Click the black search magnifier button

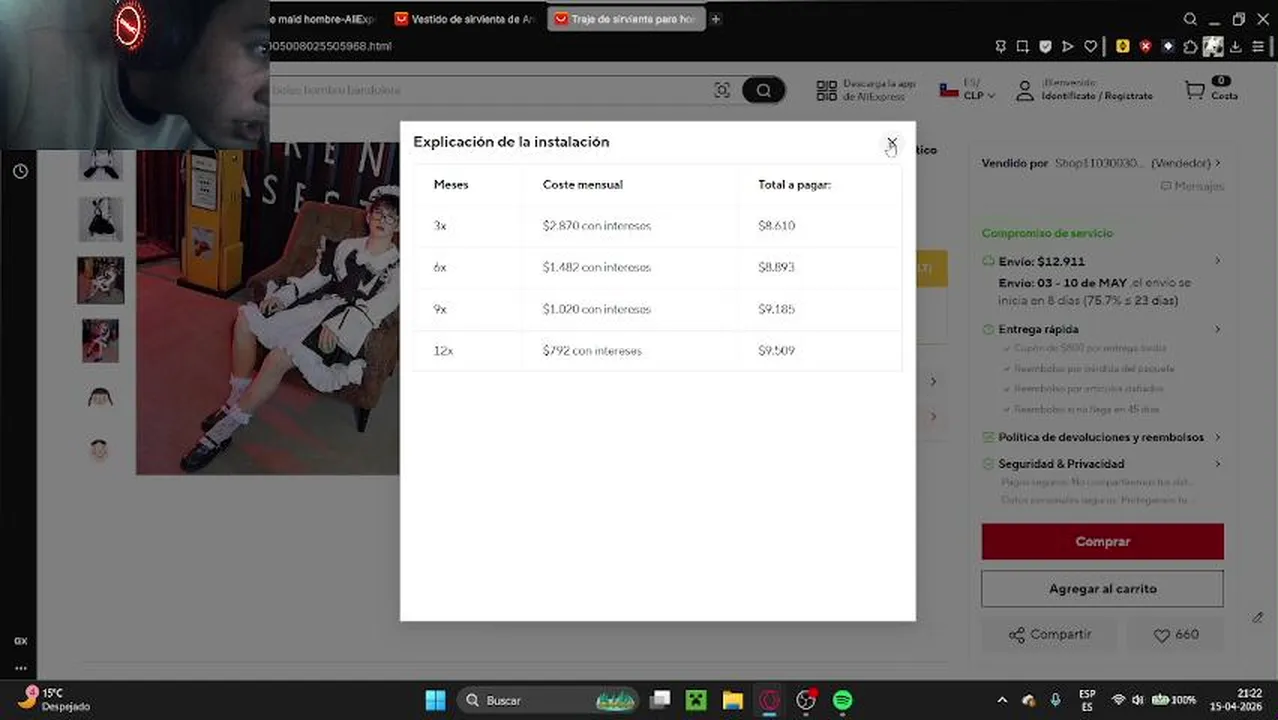click(763, 90)
